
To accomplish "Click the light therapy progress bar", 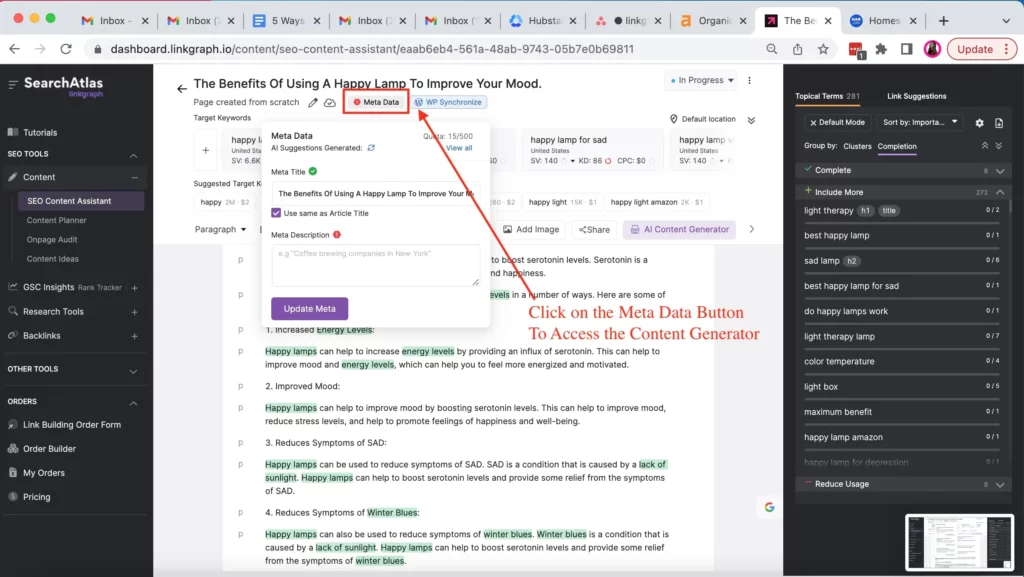I will (901, 222).
